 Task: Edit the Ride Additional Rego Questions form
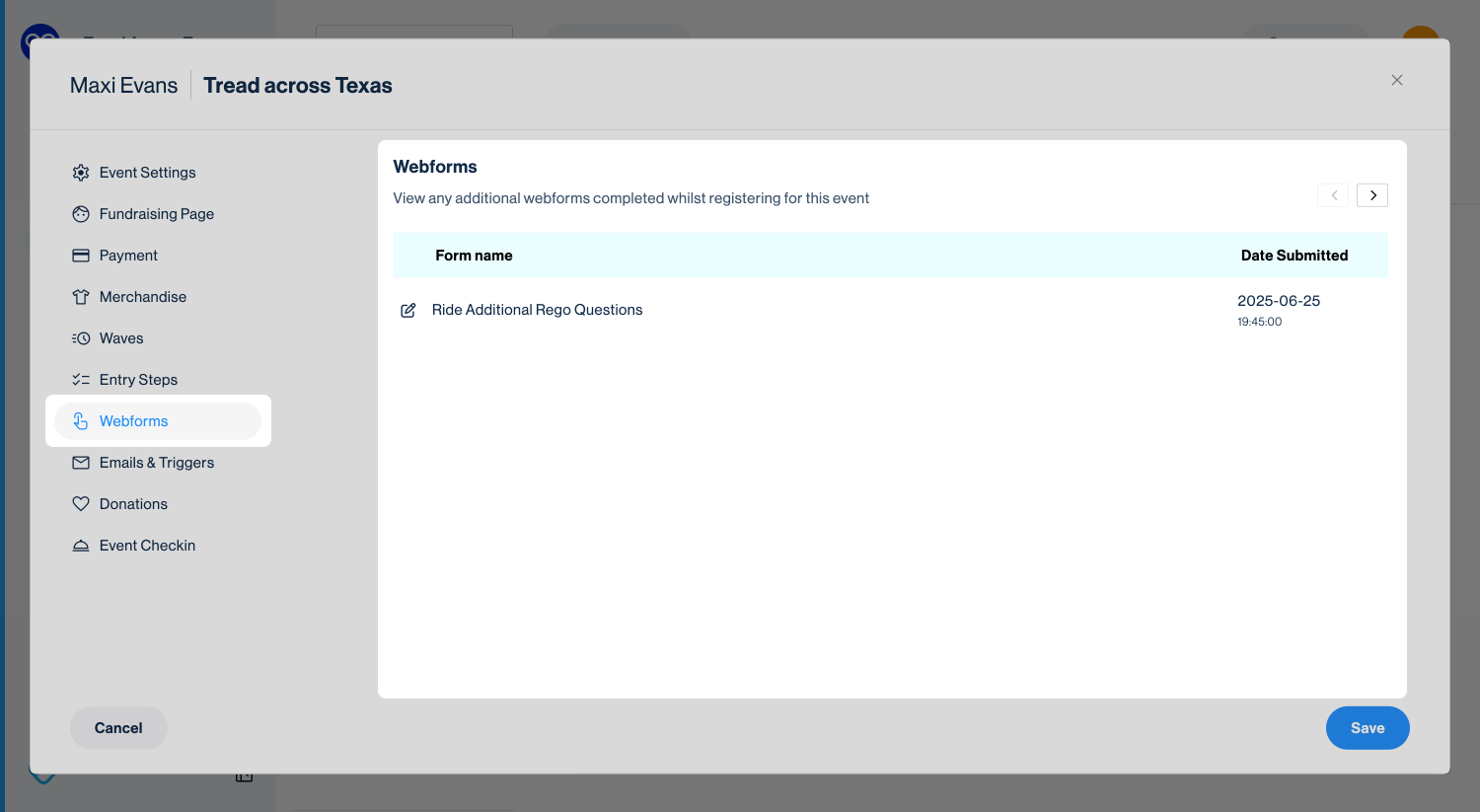pos(407,310)
